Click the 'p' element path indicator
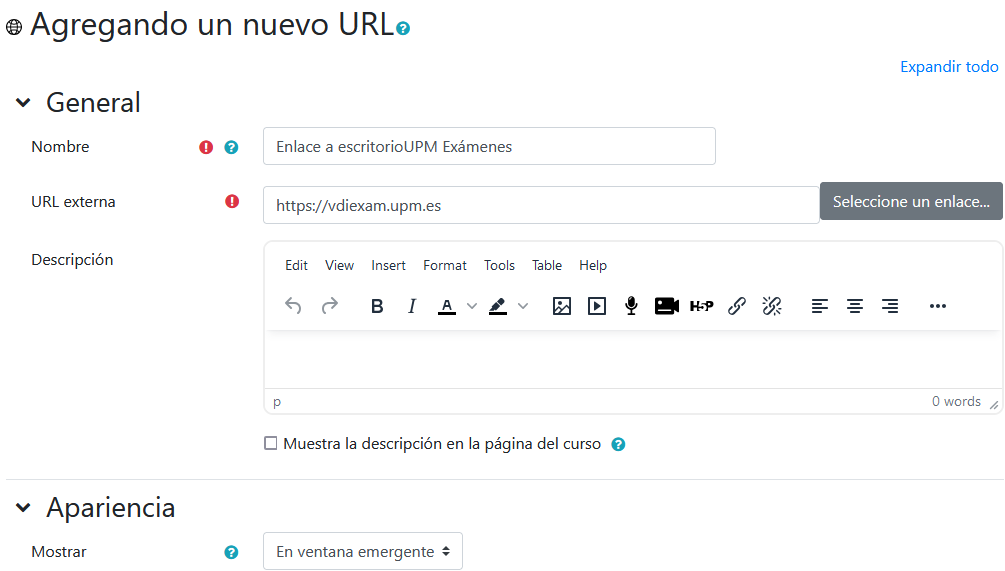This screenshot has height=571, width=1005. point(277,402)
